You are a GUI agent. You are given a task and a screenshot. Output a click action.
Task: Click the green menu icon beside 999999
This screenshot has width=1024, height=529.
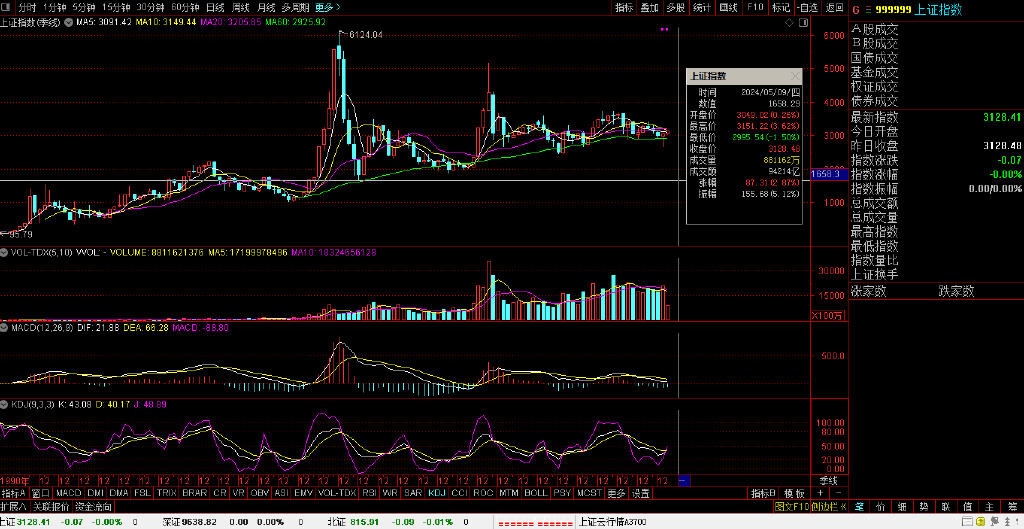[x=869, y=9]
